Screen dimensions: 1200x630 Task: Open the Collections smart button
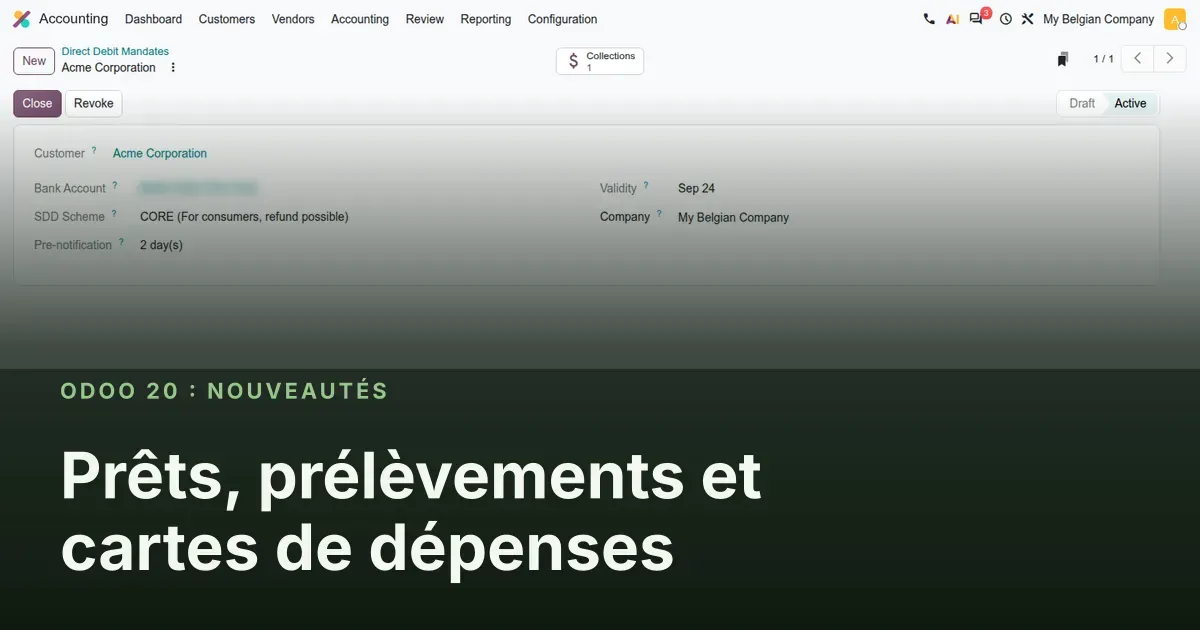point(600,61)
